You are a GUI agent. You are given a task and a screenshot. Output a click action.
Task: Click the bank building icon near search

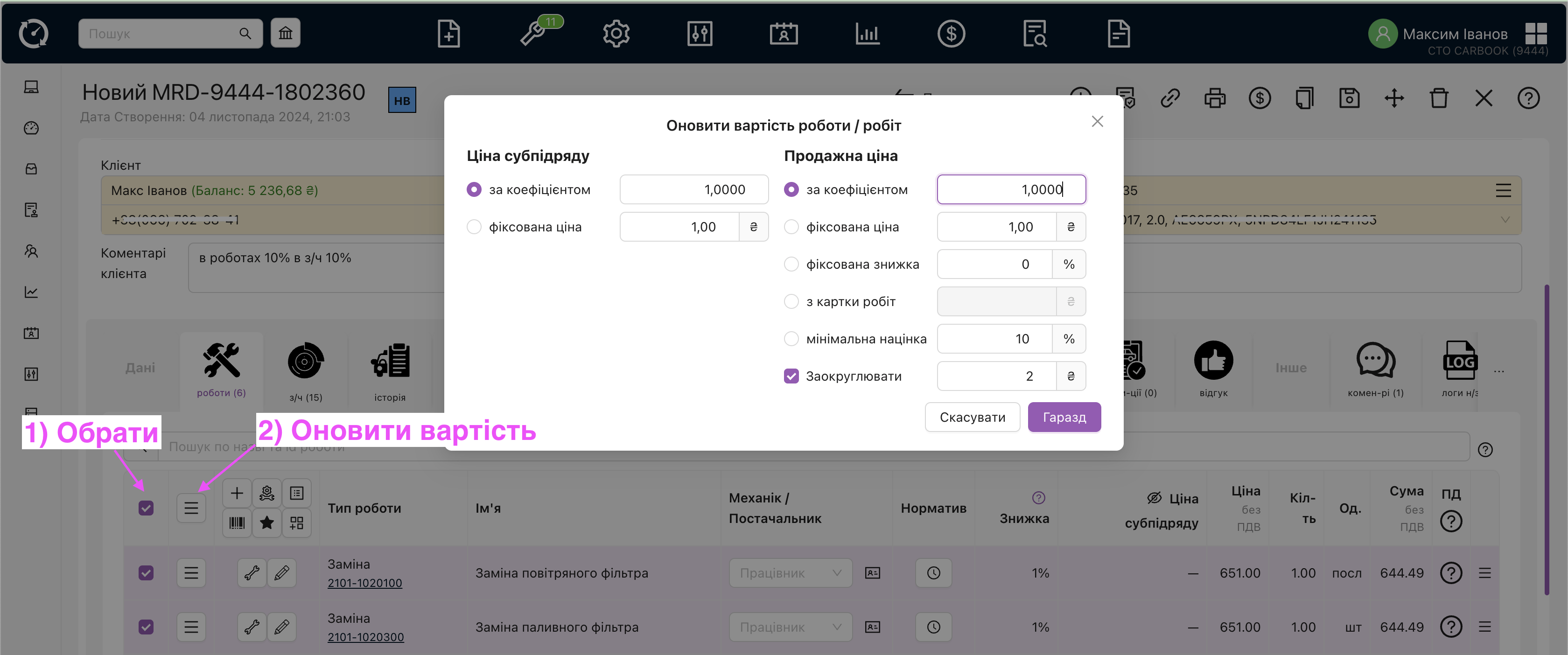point(286,34)
